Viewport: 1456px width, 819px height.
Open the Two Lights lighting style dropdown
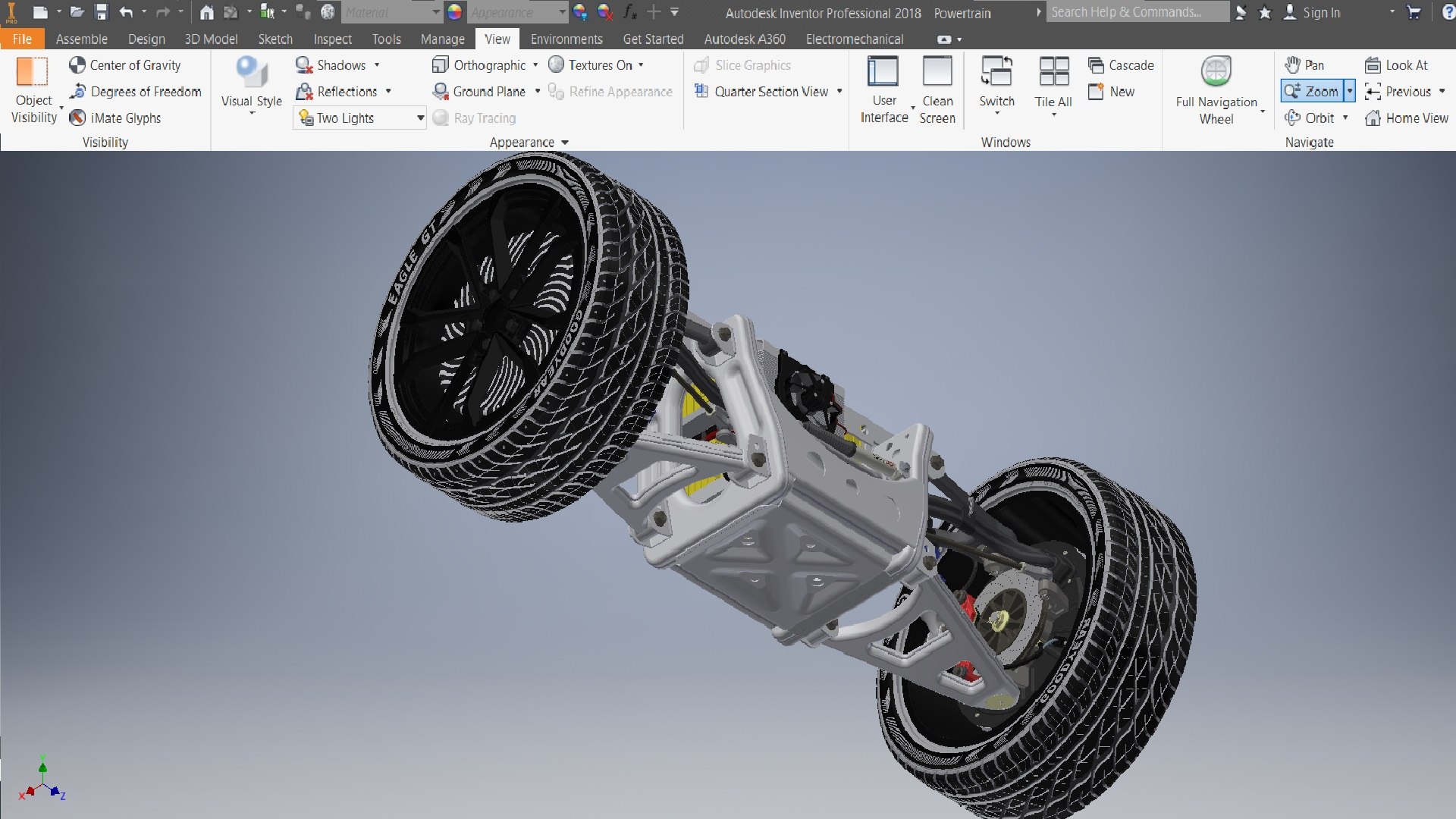click(360, 118)
